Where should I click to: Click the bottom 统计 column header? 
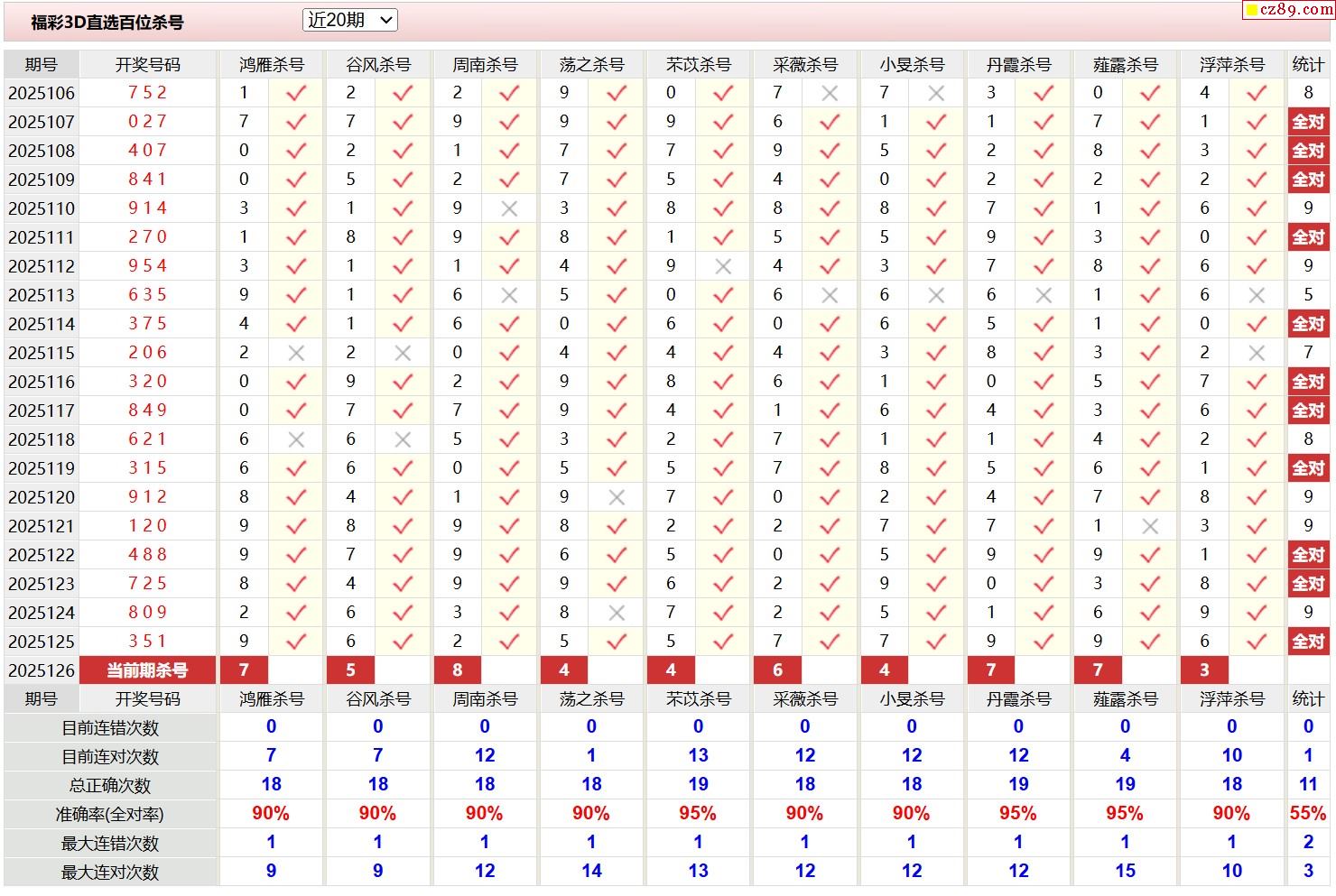click(x=1308, y=699)
